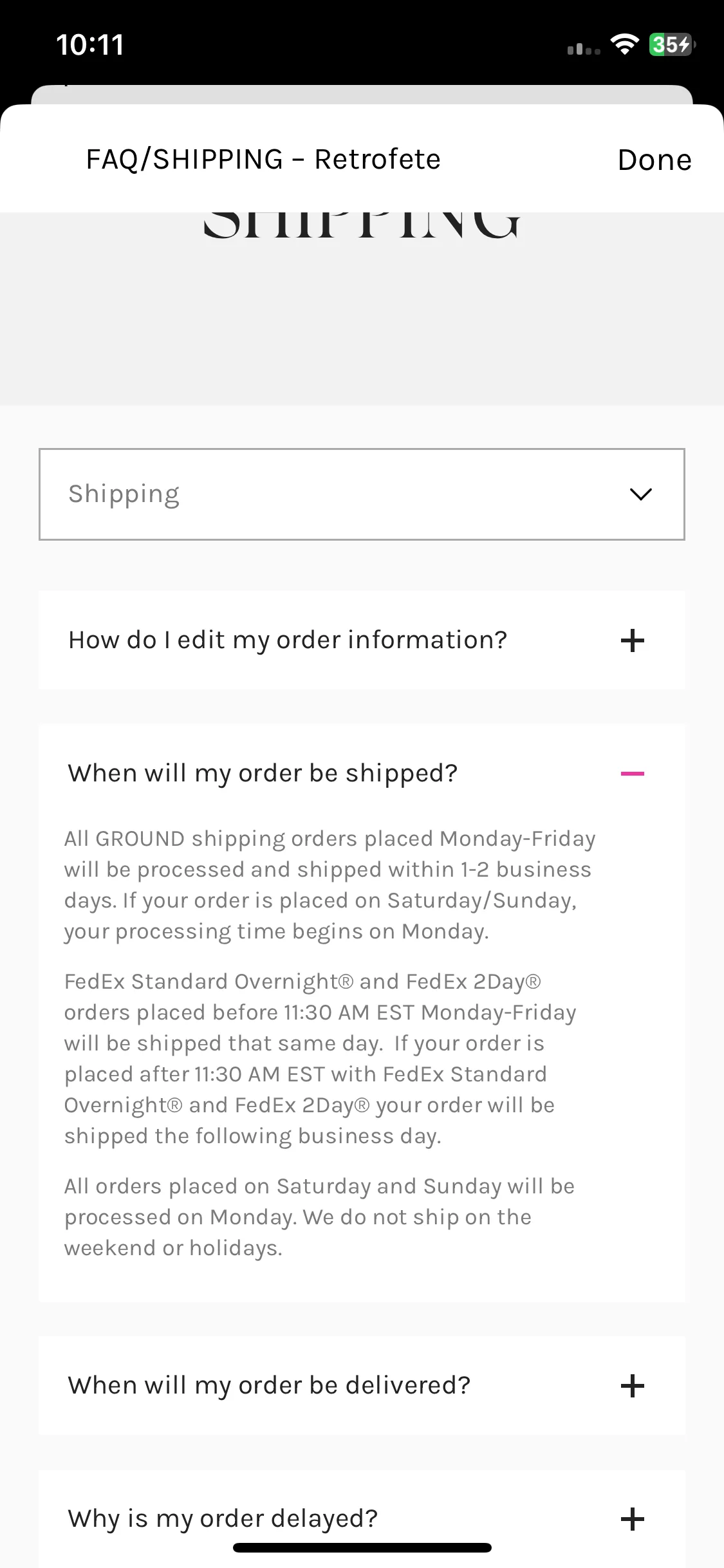
Task: Tap the 10:11 clock in status bar
Action: pos(90,44)
